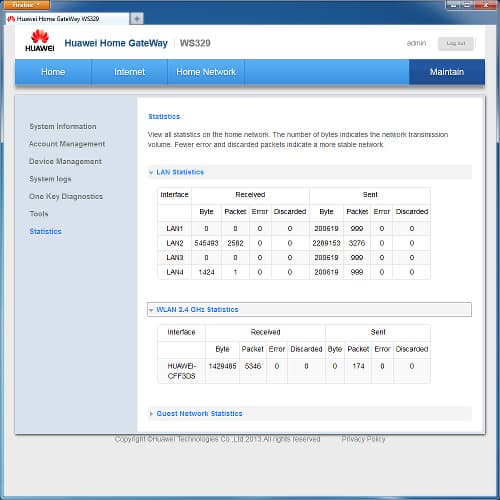Click the Guest Network Statistics heading
The image size is (500, 500).
[199, 414]
